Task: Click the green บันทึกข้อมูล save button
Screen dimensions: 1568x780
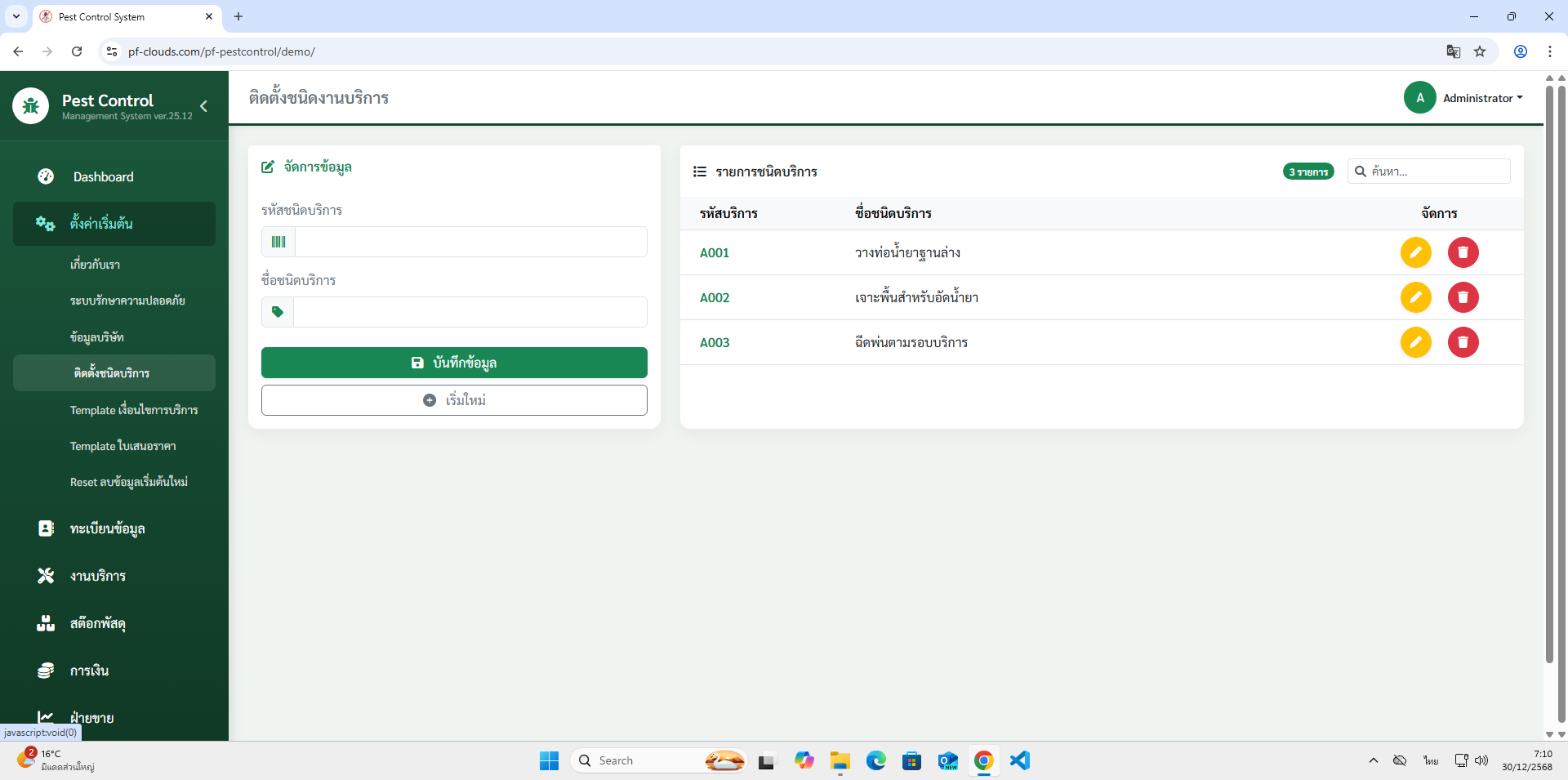Action: [454, 363]
